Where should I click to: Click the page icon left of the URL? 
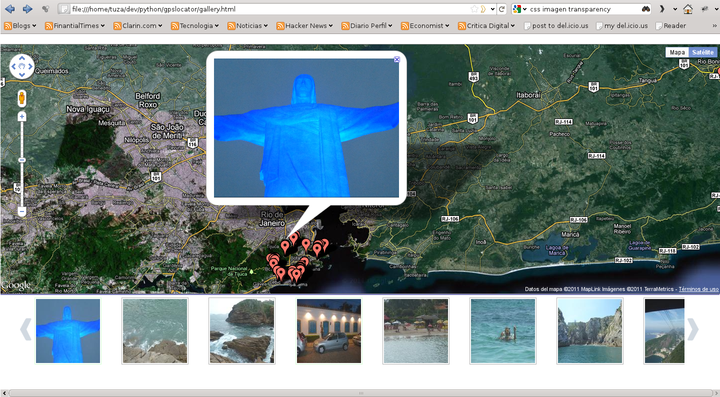[65, 9]
